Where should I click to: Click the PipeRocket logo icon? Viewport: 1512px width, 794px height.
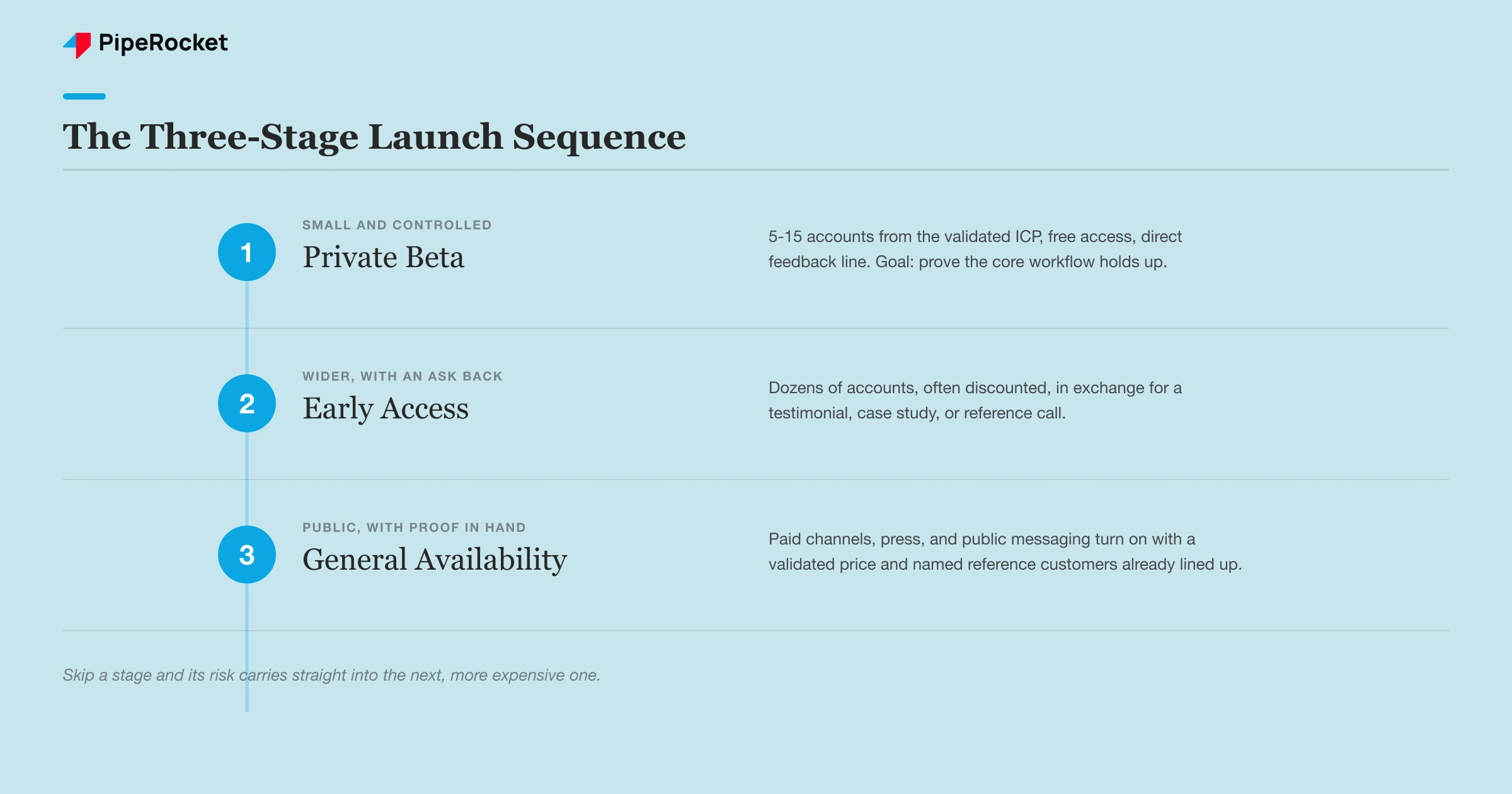pyautogui.click(x=77, y=45)
